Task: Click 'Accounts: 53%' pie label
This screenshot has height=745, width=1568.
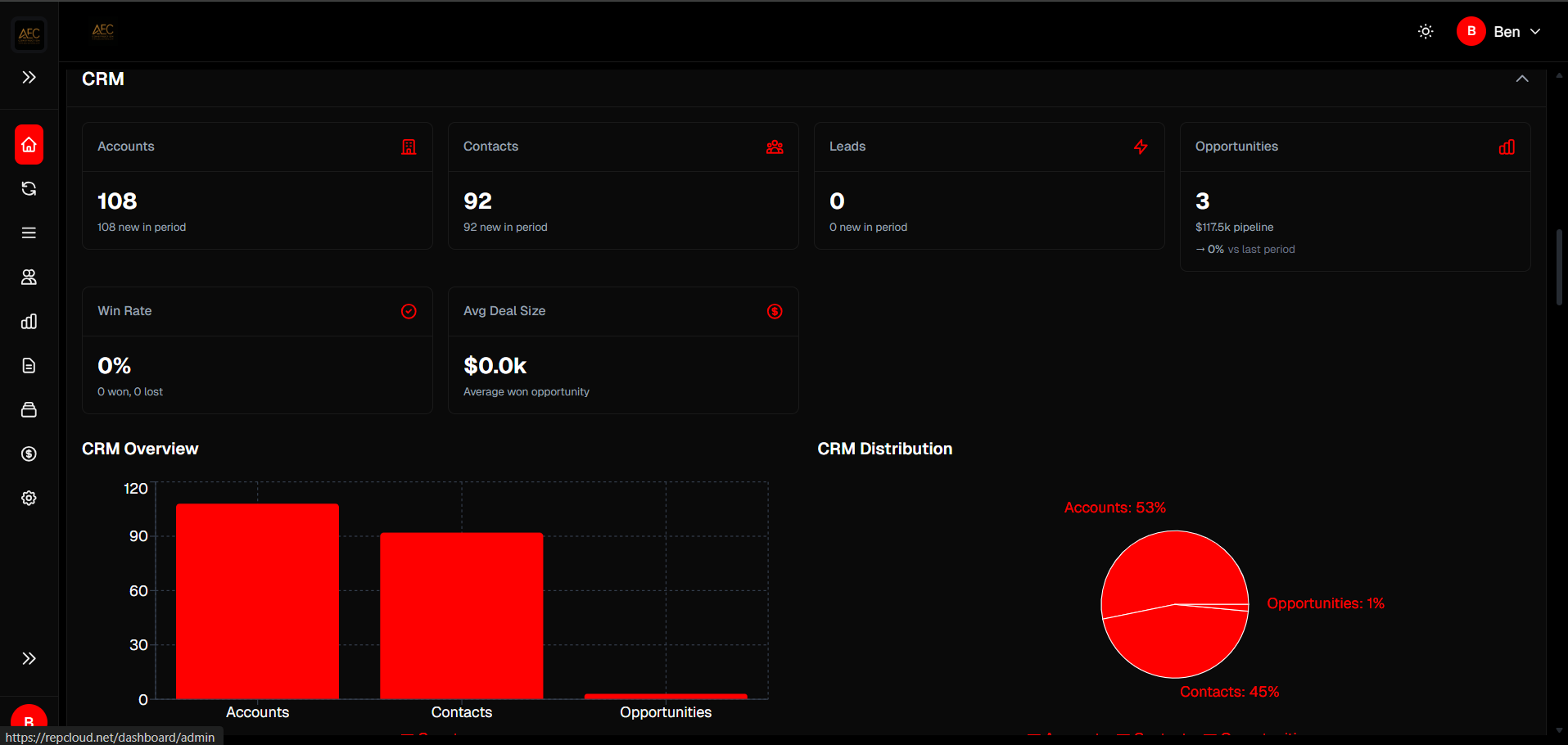Action: [1114, 508]
